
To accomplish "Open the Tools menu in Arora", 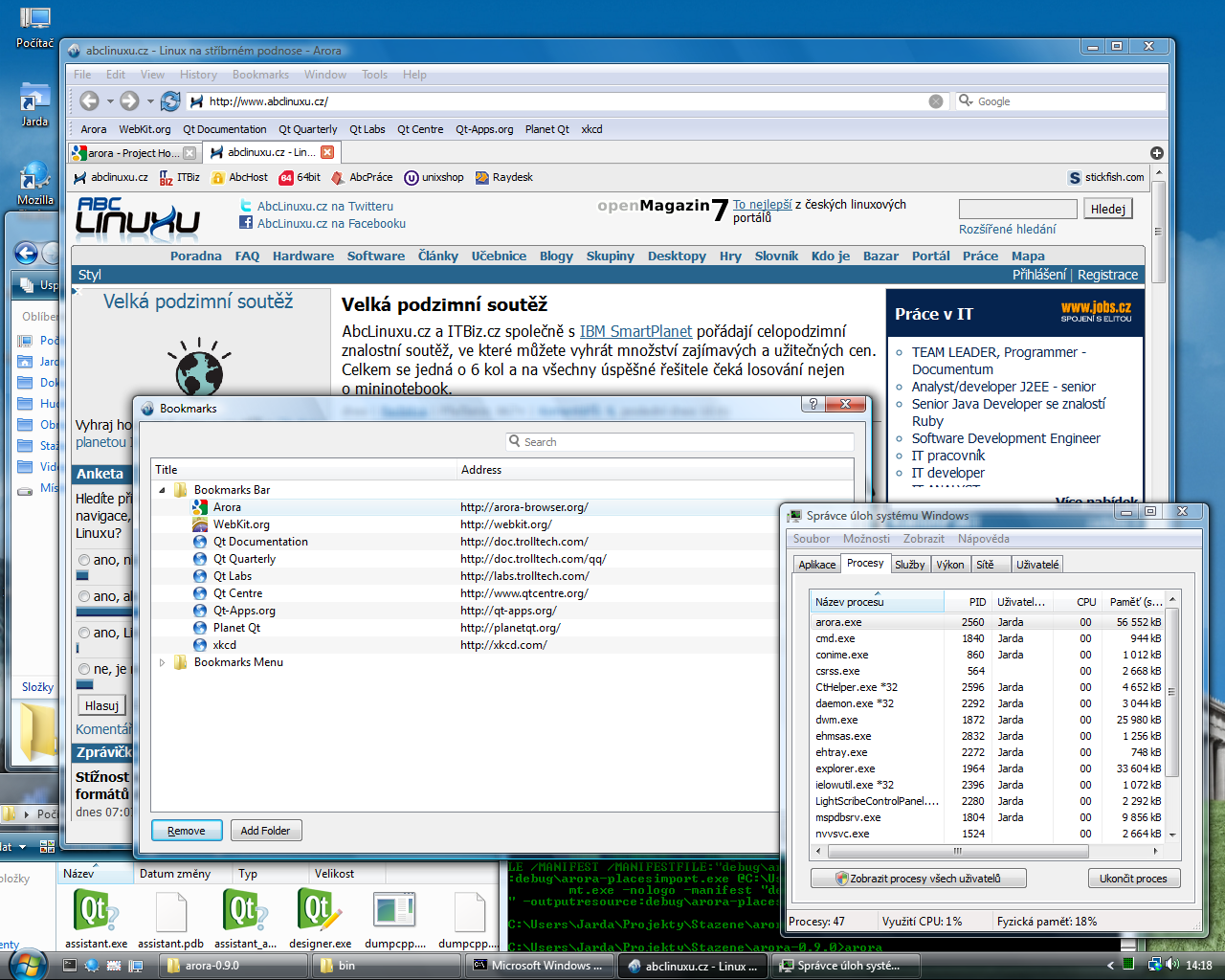I will click(374, 75).
